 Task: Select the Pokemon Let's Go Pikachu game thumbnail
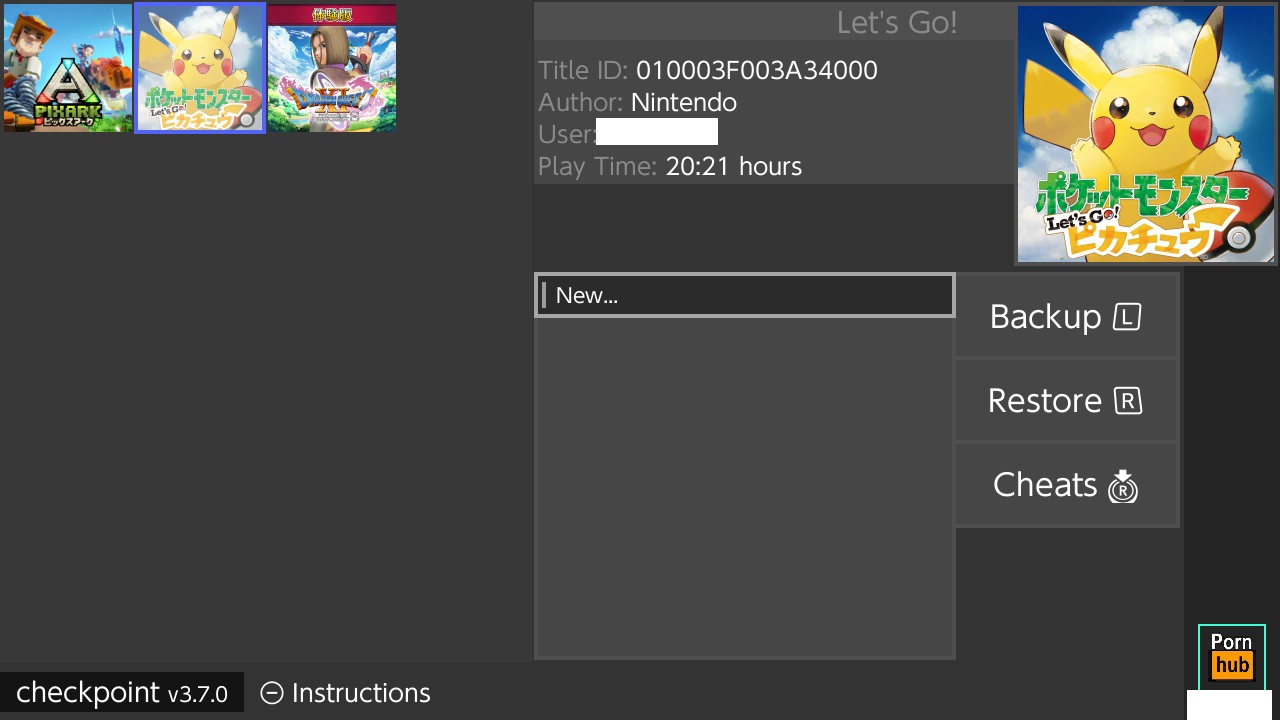click(x=200, y=68)
